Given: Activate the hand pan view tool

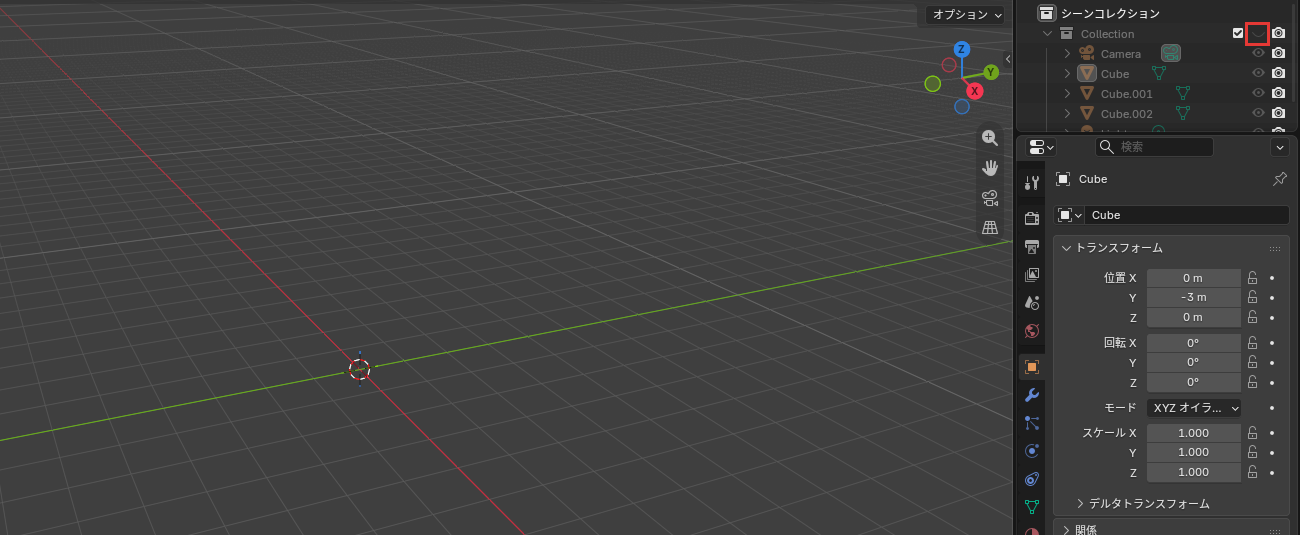Looking at the screenshot, I should 990,167.
